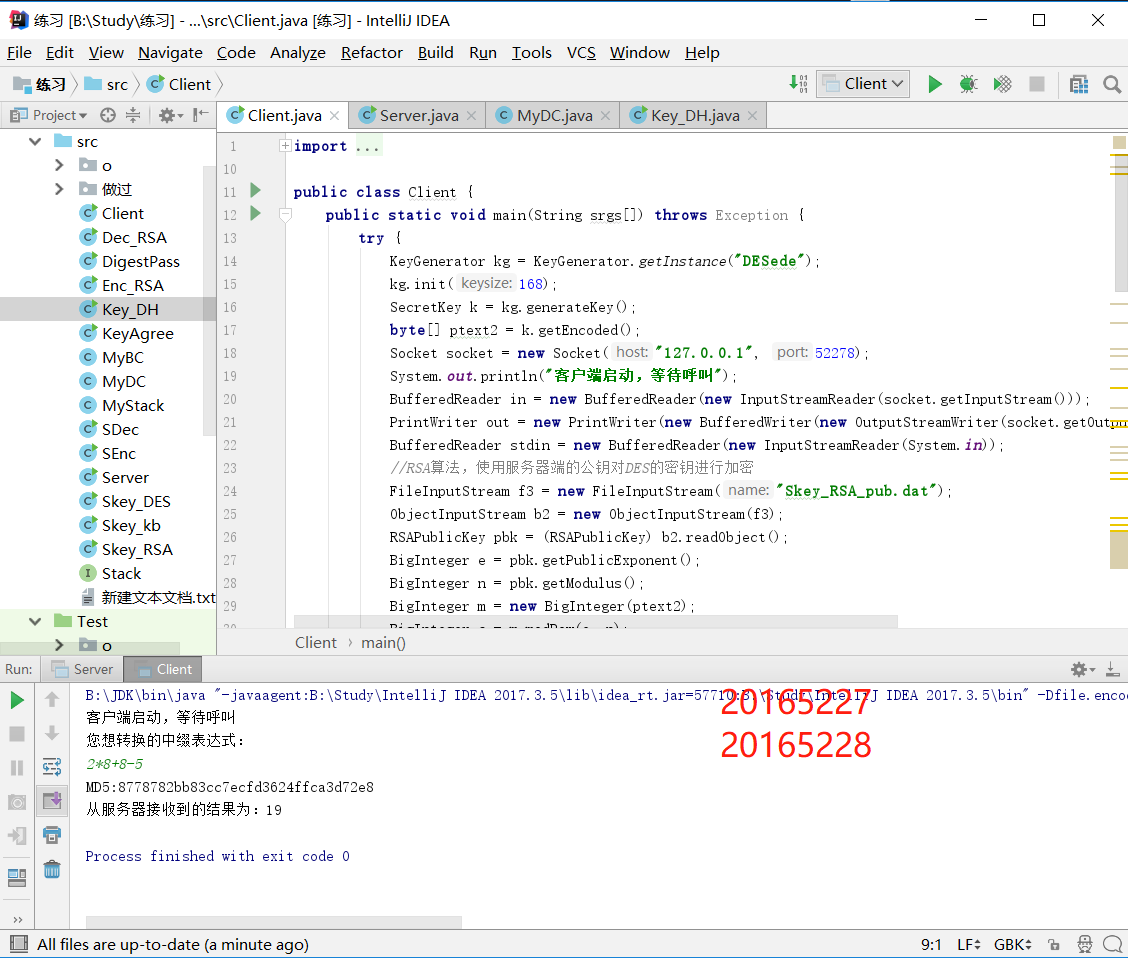Select the Client tab in Run panel
Screen dimensions: 1128x958
[x=164, y=669]
